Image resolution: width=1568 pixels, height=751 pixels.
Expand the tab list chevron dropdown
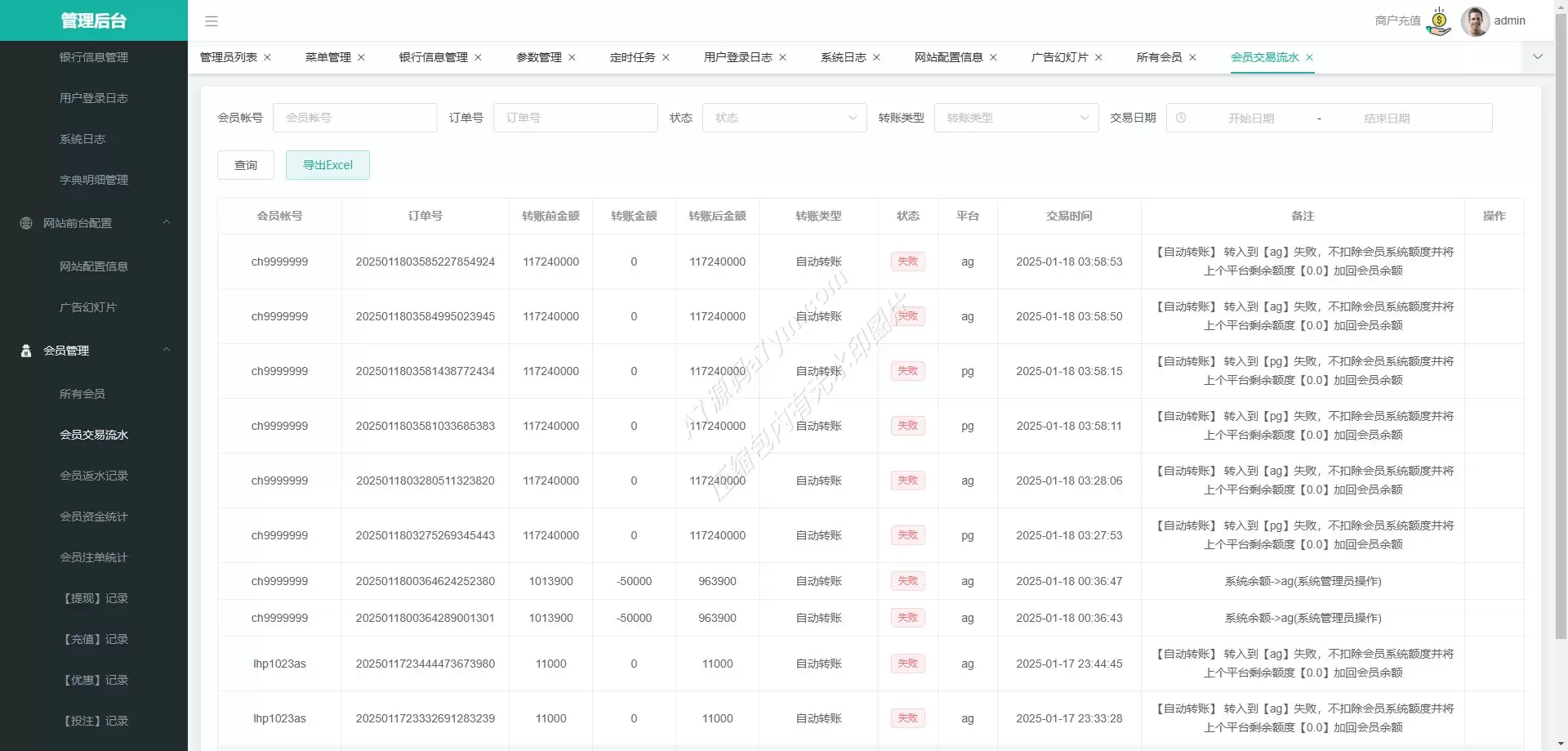click(1538, 57)
